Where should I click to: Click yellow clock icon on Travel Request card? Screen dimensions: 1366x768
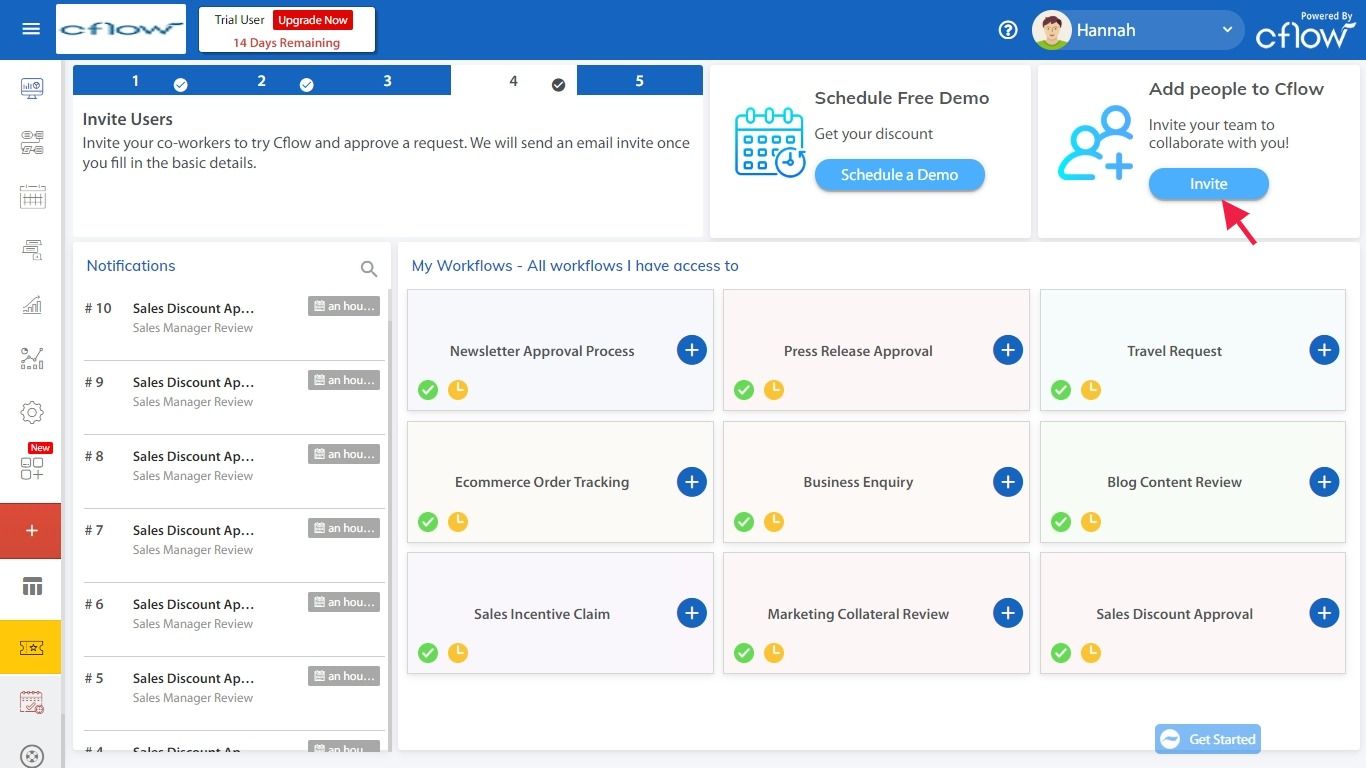(1091, 390)
